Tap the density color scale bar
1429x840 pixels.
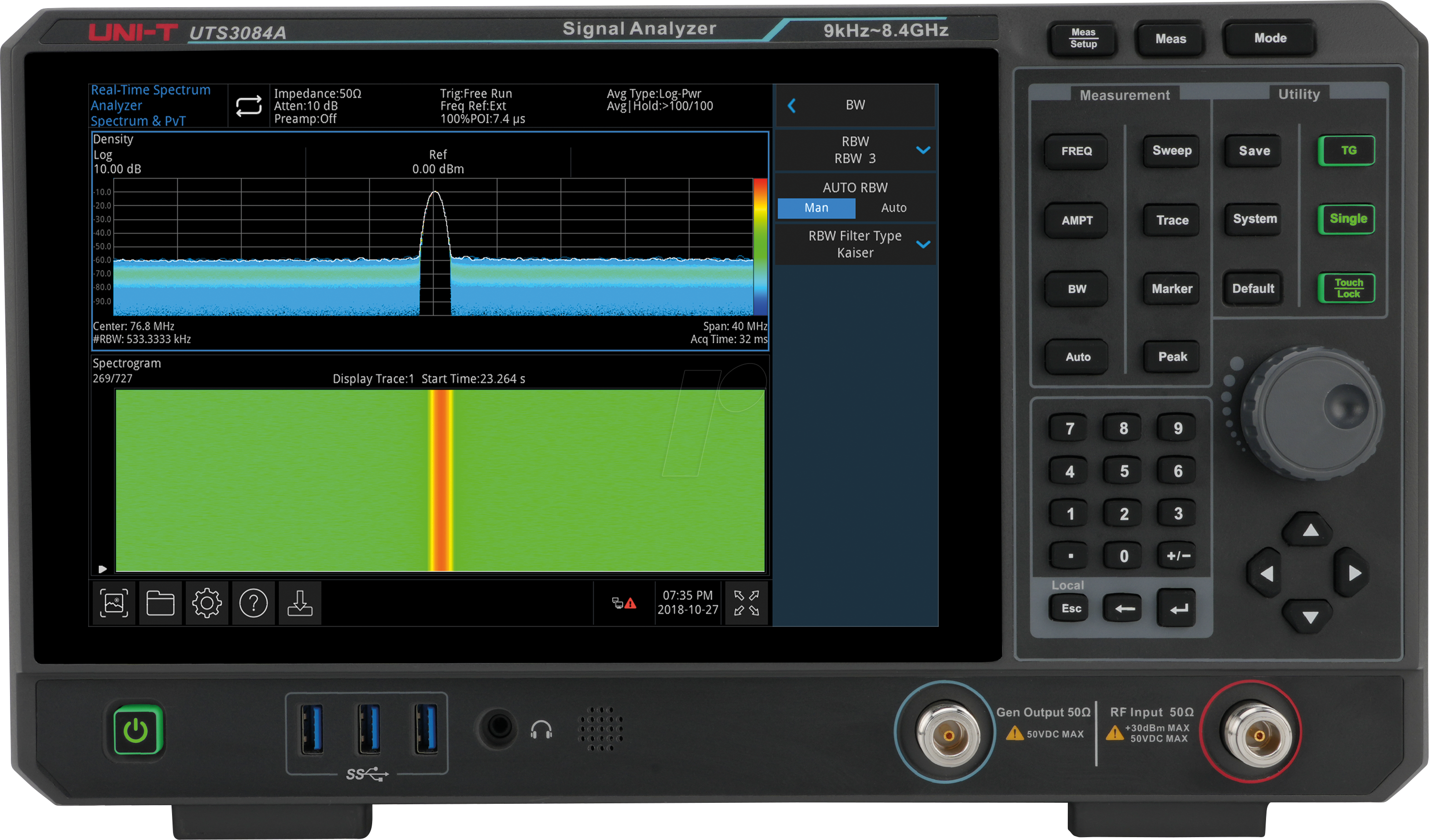pyautogui.click(x=760, y=247)
